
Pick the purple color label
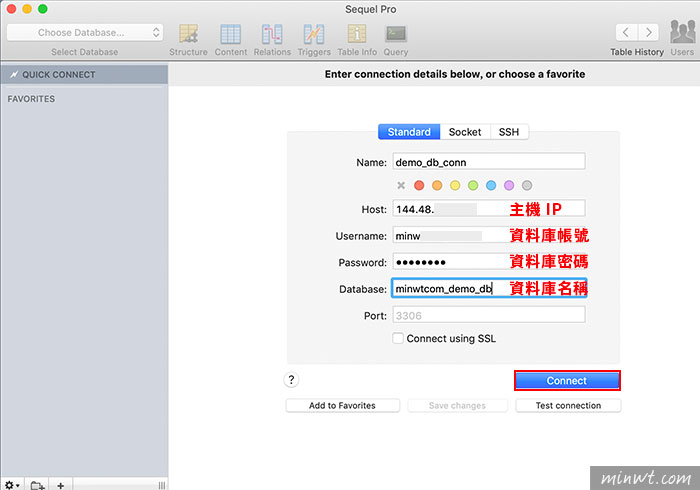[509, 185]
